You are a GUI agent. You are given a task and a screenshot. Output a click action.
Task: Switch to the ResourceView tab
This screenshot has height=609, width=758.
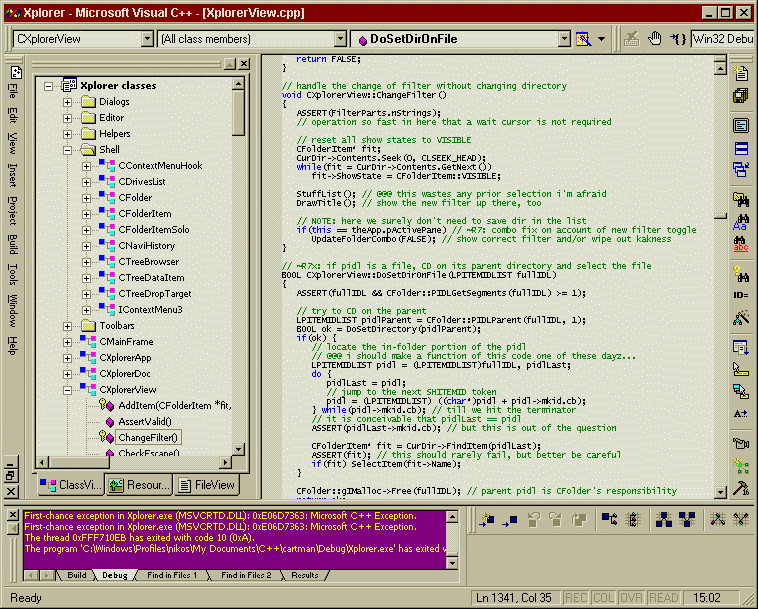coord(139,485)
